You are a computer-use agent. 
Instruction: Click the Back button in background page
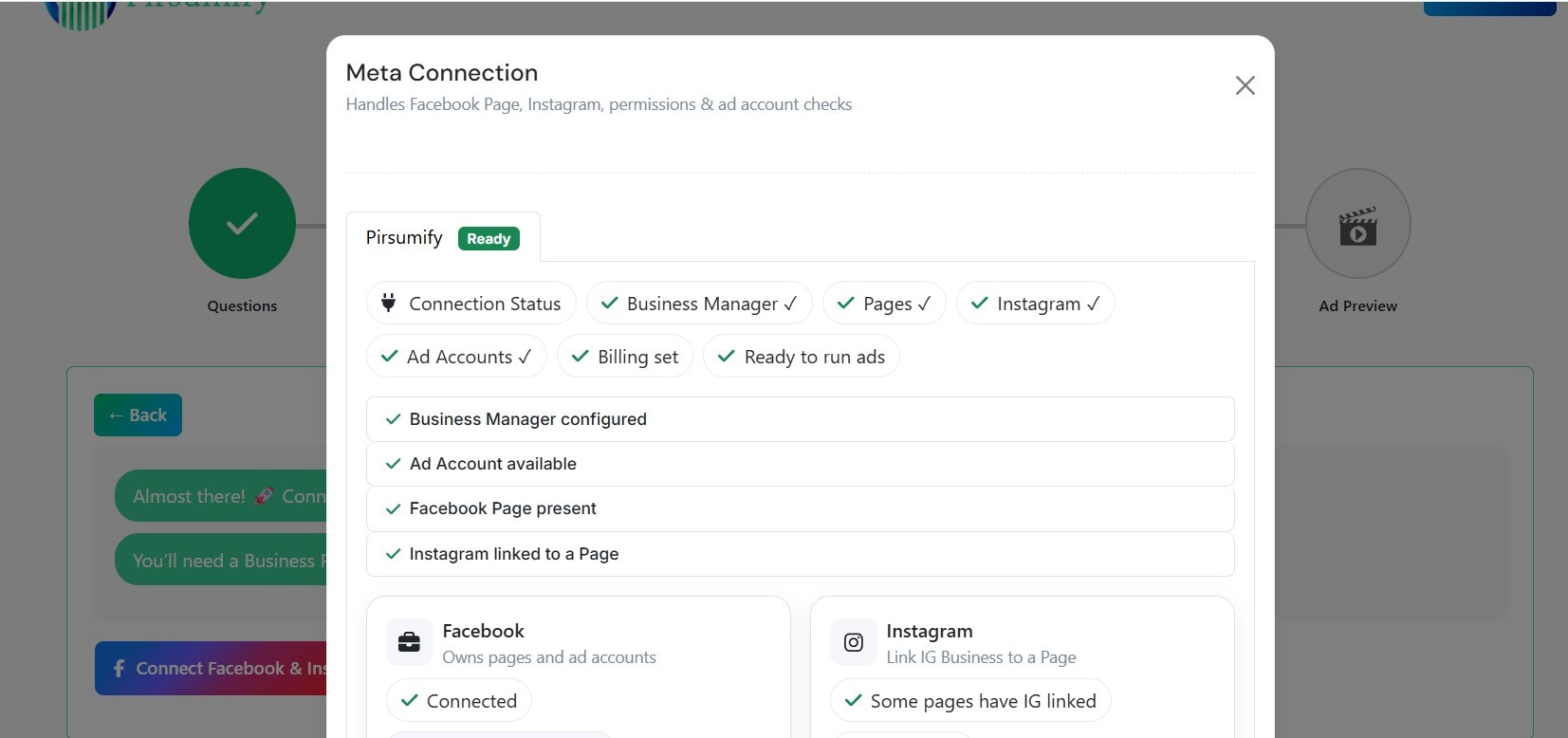click(x=138, y=415)
